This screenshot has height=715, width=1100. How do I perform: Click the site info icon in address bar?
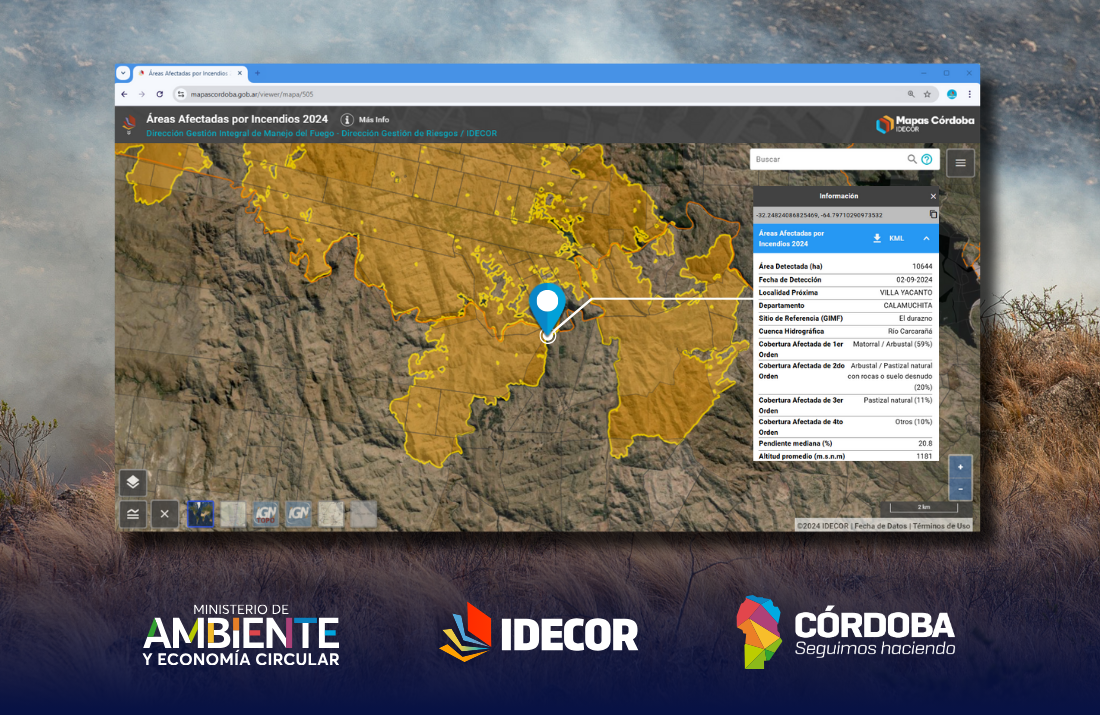coord(181,94)
